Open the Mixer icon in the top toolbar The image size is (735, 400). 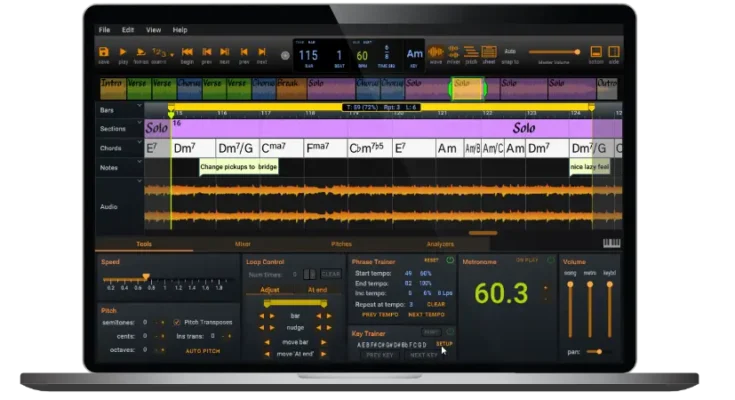[x=453, y=52]
